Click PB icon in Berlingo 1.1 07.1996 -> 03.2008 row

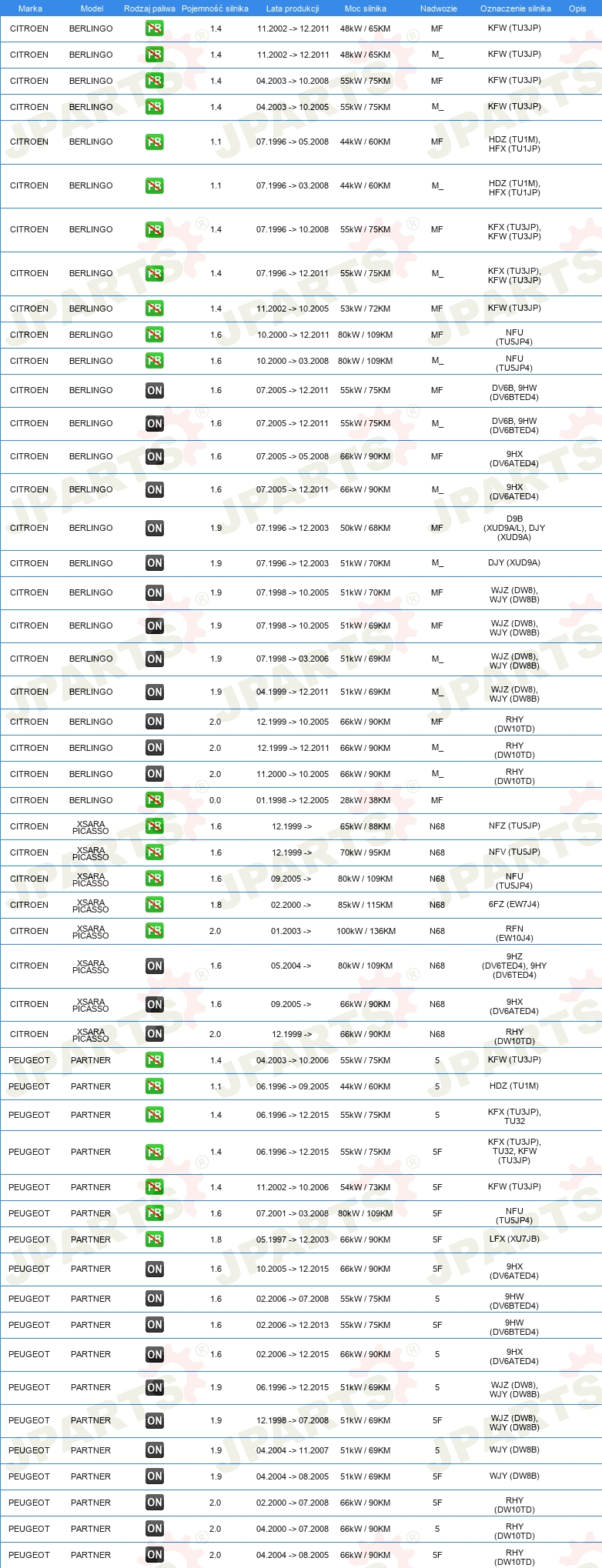click(154, 185)
